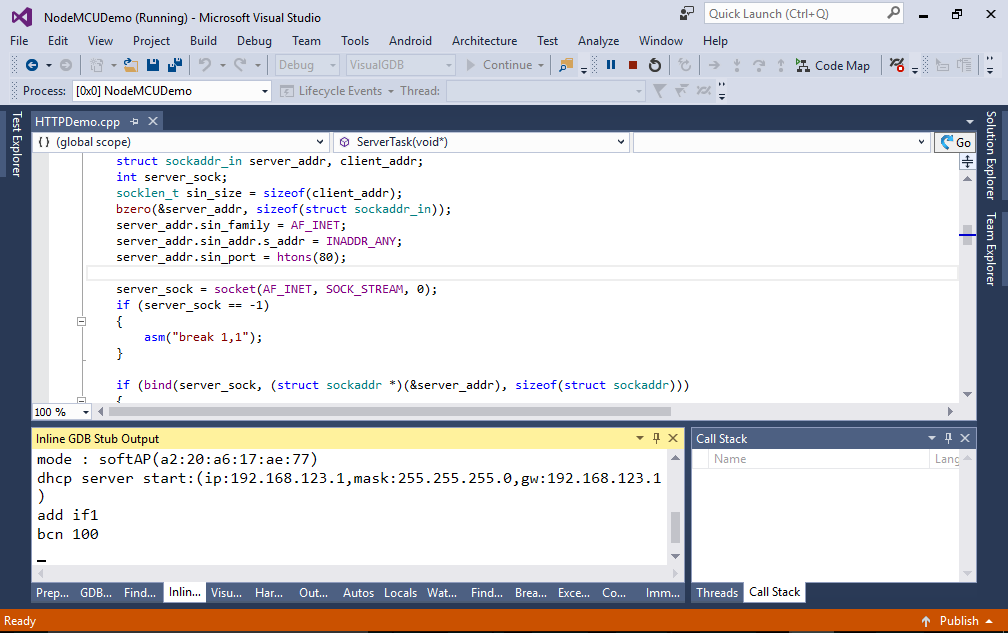Click the editor horizontal scrollbar thumb
Screen dimensions: 1008x633
click(388, 411)
